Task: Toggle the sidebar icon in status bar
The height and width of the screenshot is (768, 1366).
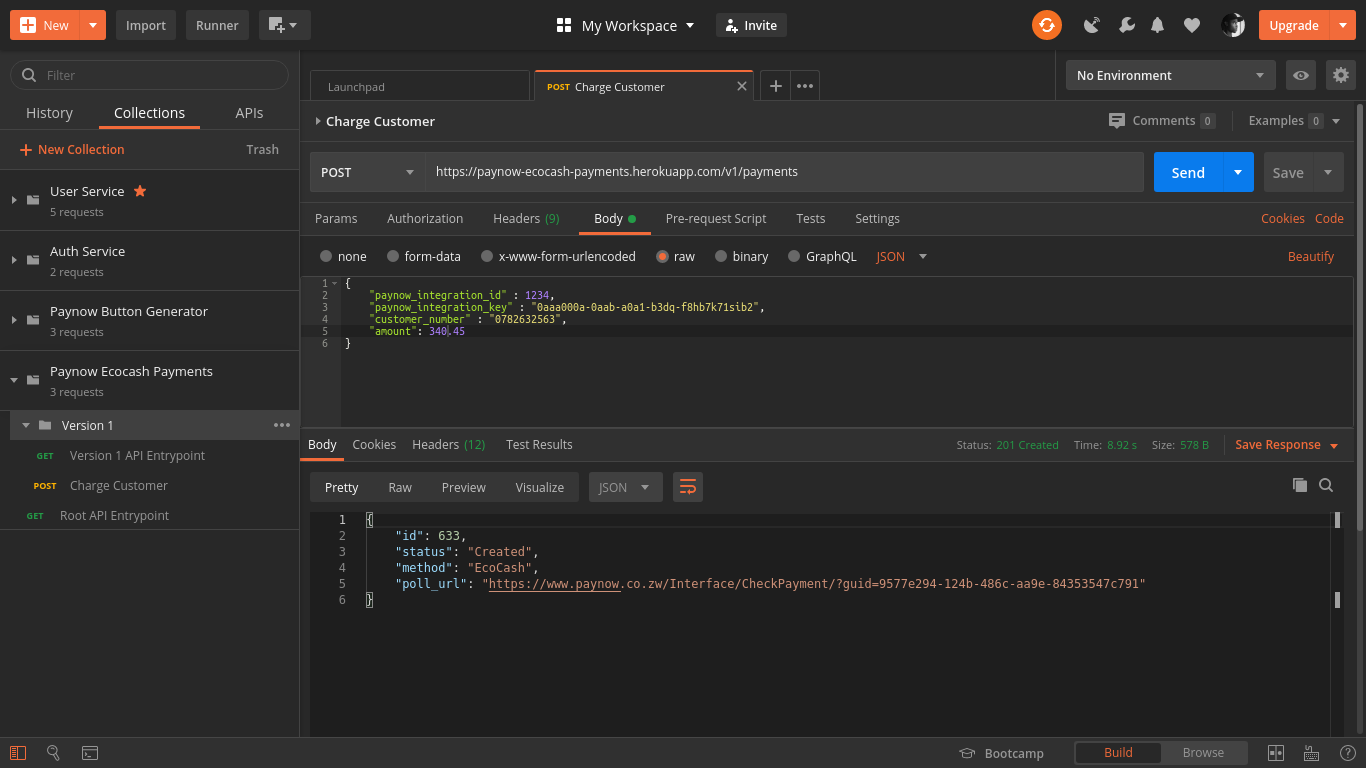Action: tap(17, 753)
